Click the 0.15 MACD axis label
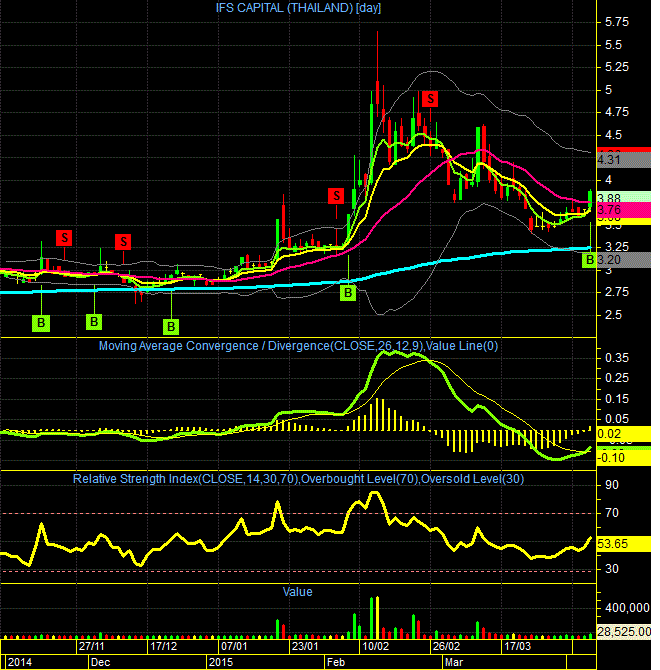This screenshot has width=660, height=670. click(617, 399)
